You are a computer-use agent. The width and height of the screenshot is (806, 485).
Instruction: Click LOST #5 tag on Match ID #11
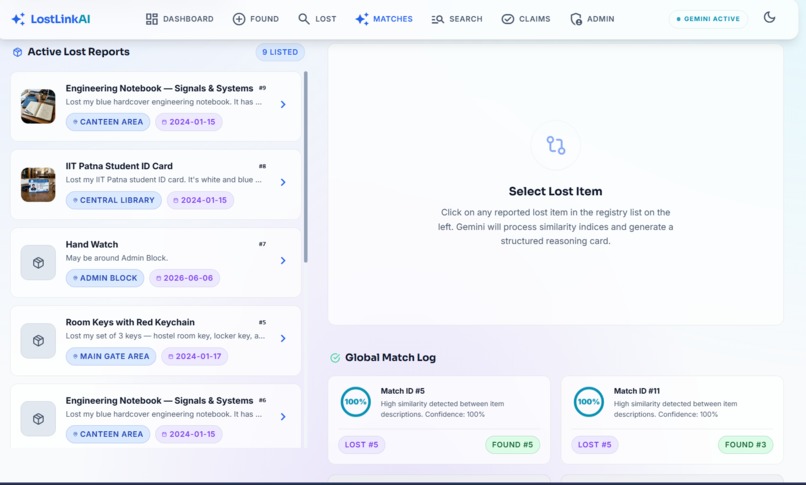pyautogui.click(x=595, y=444)
